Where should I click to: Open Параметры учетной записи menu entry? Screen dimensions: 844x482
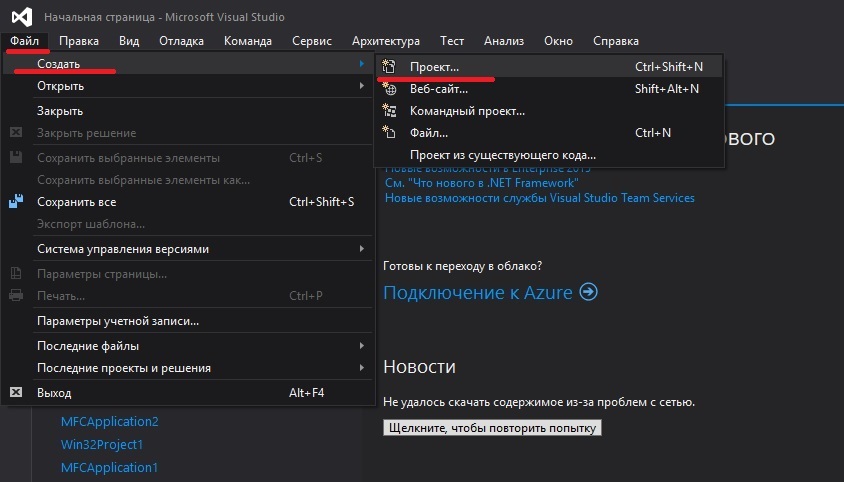pyautogui.click(x=187, y=320)
